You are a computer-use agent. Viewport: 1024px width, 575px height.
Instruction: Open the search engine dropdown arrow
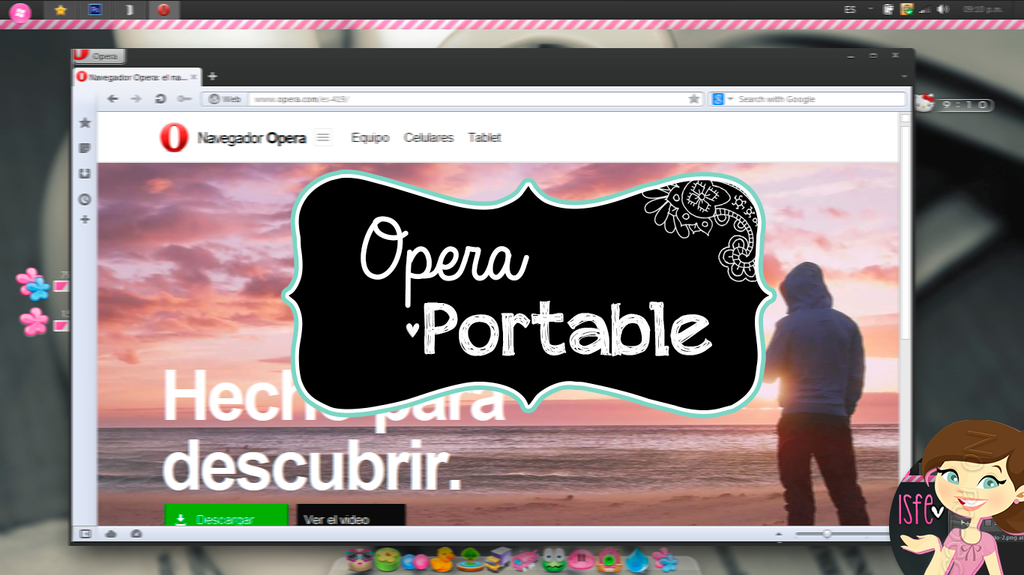[731, 99]
